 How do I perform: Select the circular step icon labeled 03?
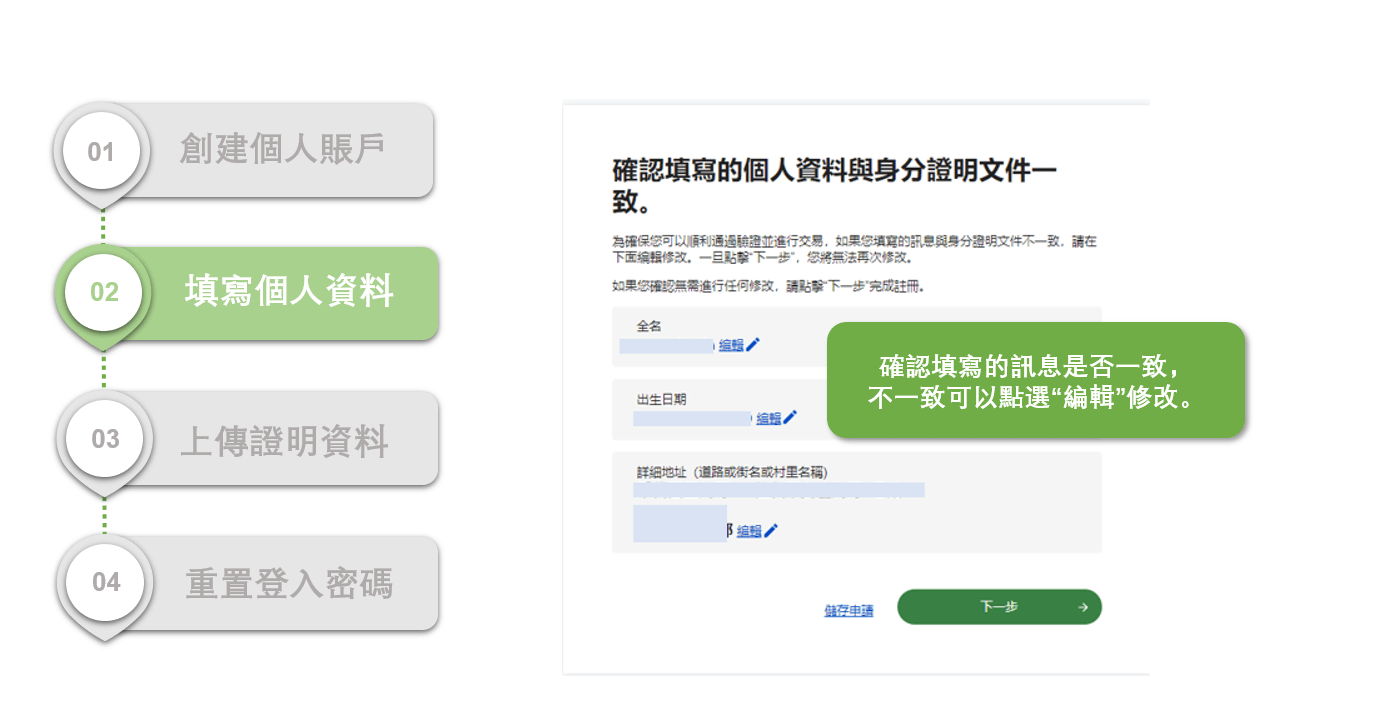(x=103, y=438)
